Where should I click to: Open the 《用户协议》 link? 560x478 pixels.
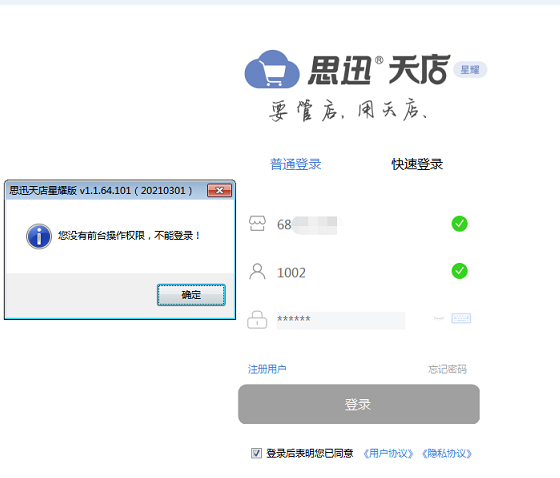[x=388, y=454]
